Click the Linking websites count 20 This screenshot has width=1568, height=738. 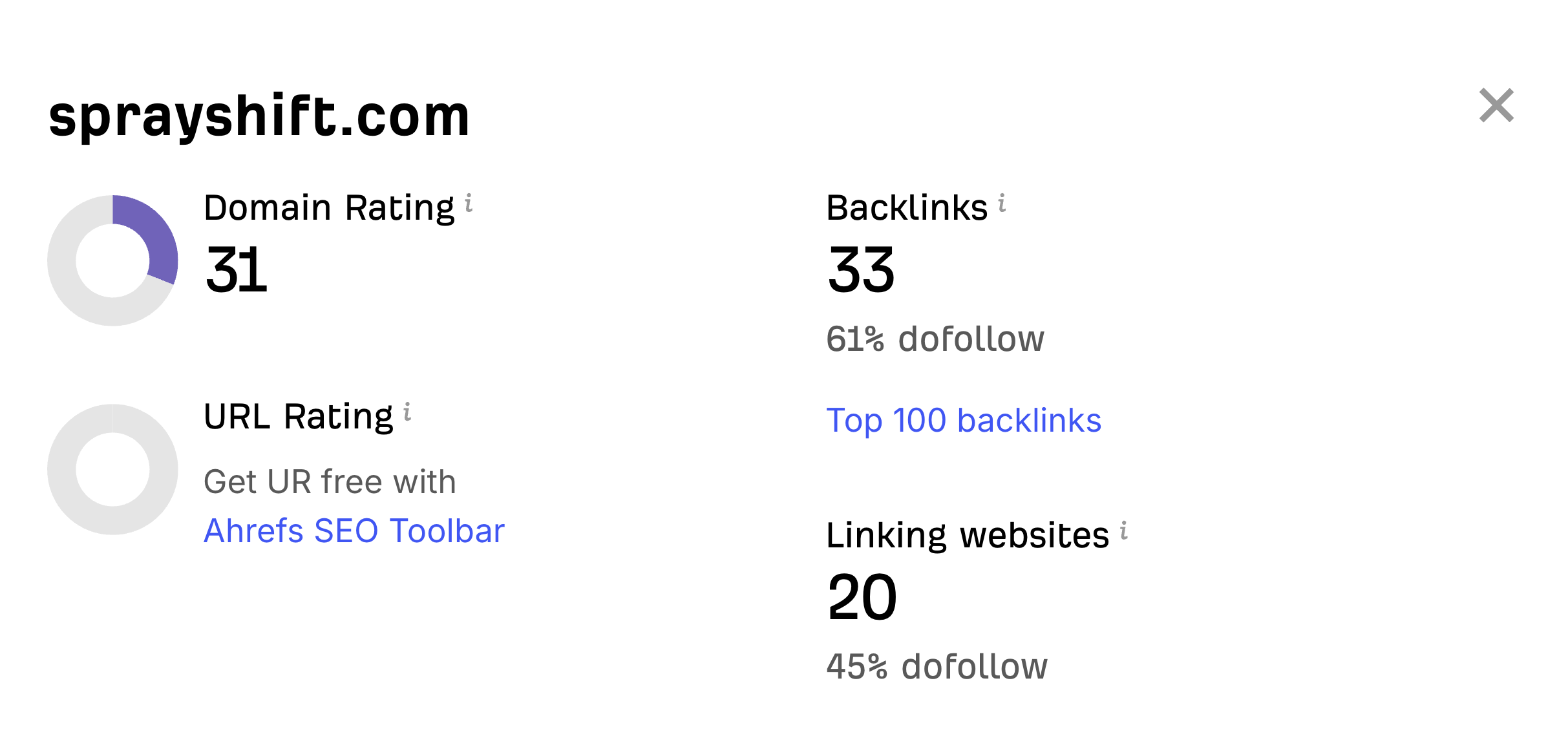click(x=862, y=598)
